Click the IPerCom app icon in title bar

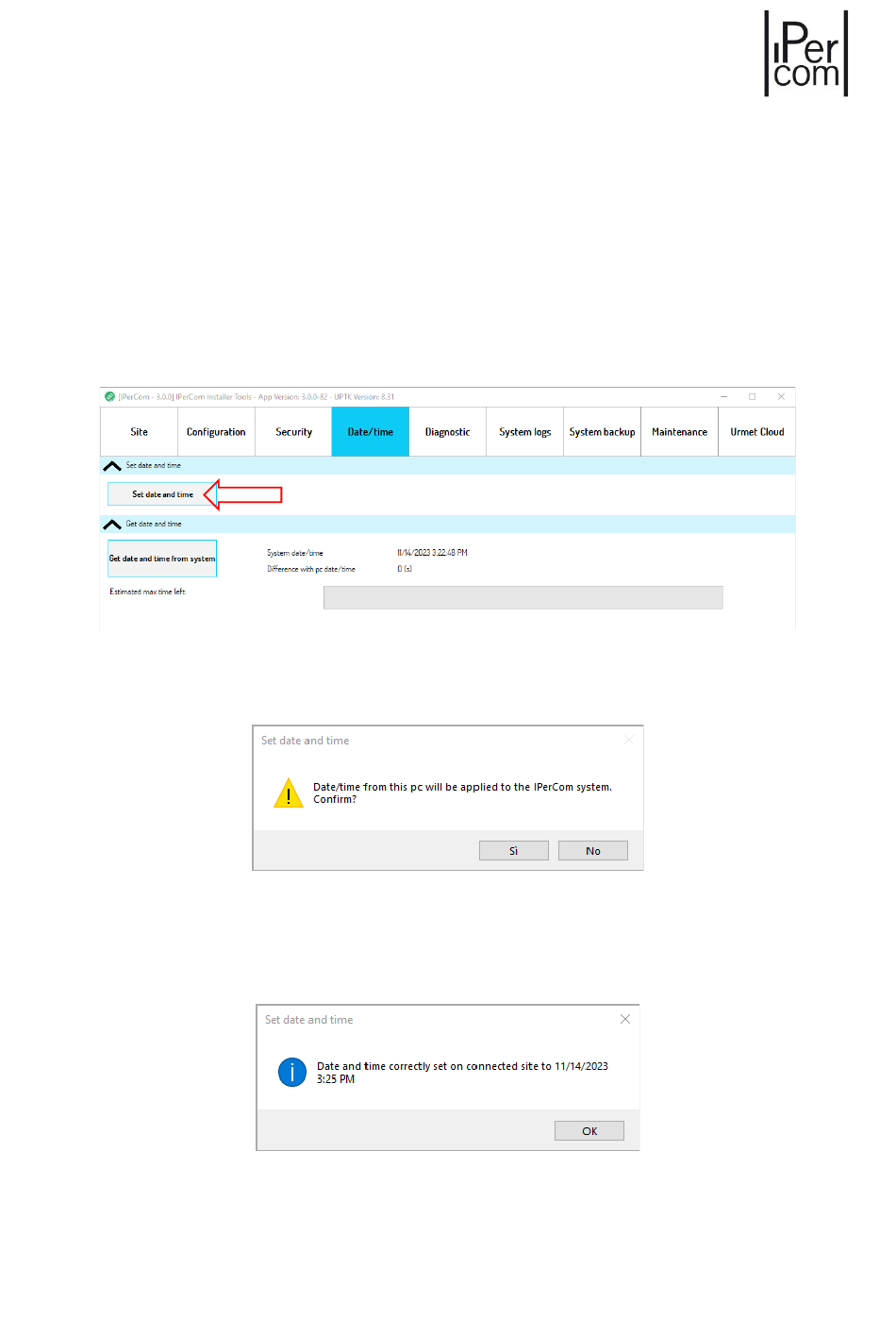click(x=109, y=397)
